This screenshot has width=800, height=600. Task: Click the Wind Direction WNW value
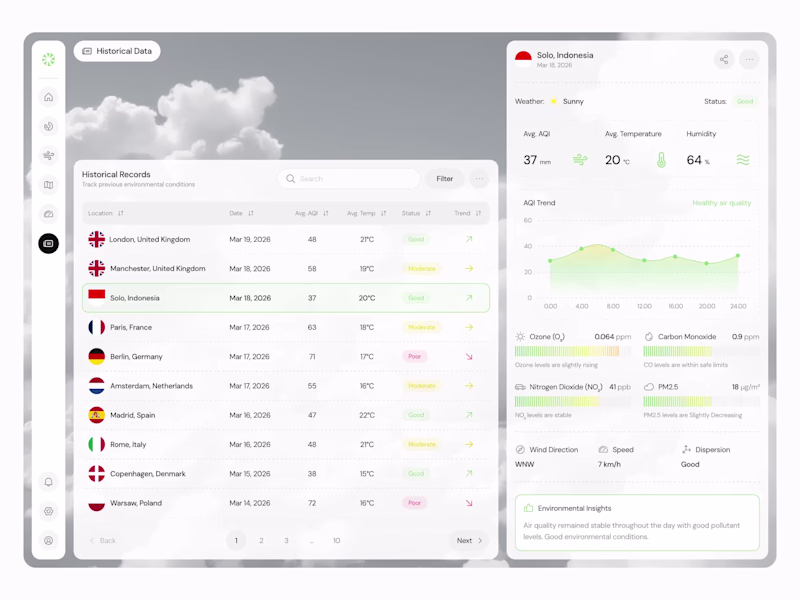524,464
